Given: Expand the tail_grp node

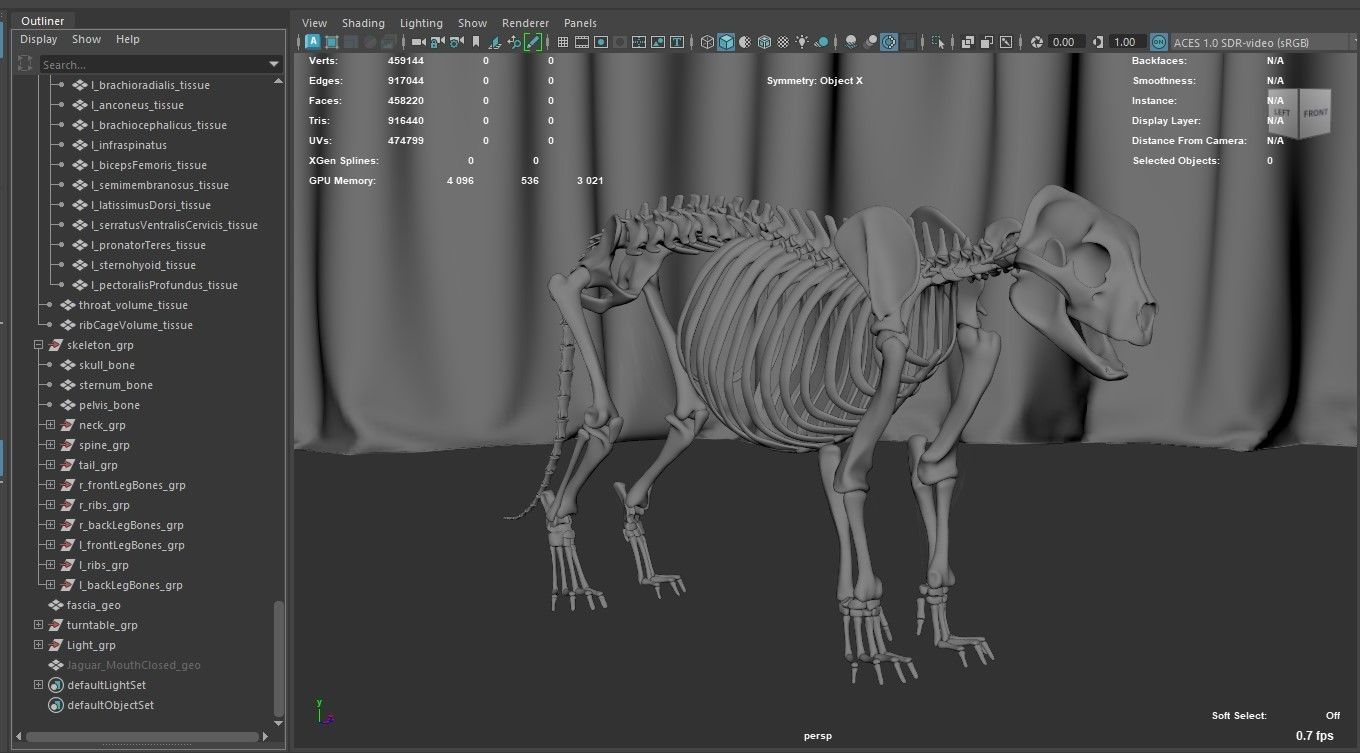Looking at the screenshot, I should tap(51, 465).
